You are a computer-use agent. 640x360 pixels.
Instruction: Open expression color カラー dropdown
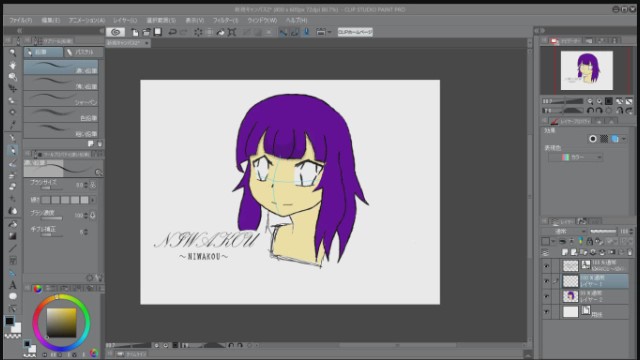pyautogui.click(x=576, y=157)
